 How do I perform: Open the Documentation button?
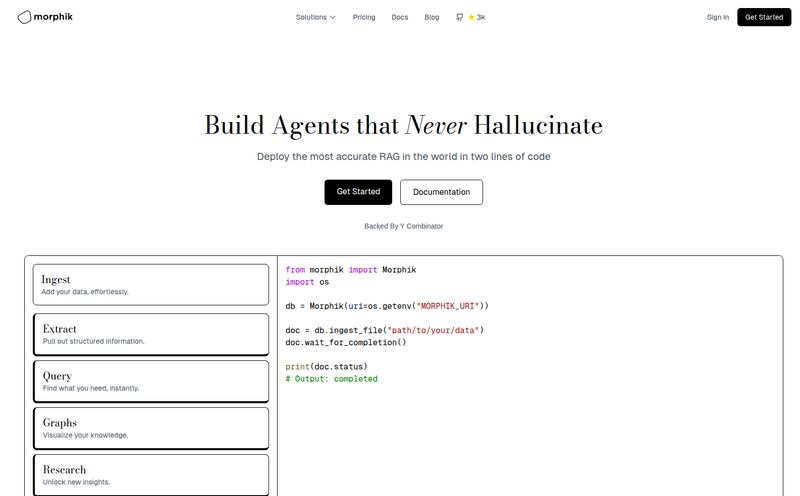click(441, 192)
